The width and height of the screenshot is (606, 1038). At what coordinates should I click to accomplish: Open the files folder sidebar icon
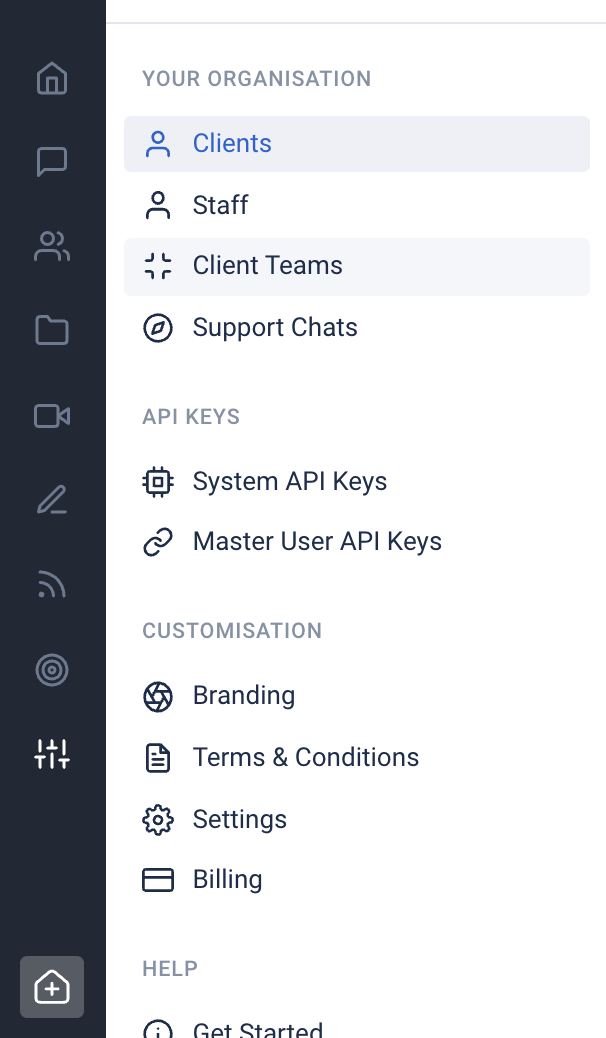point(52,331)
